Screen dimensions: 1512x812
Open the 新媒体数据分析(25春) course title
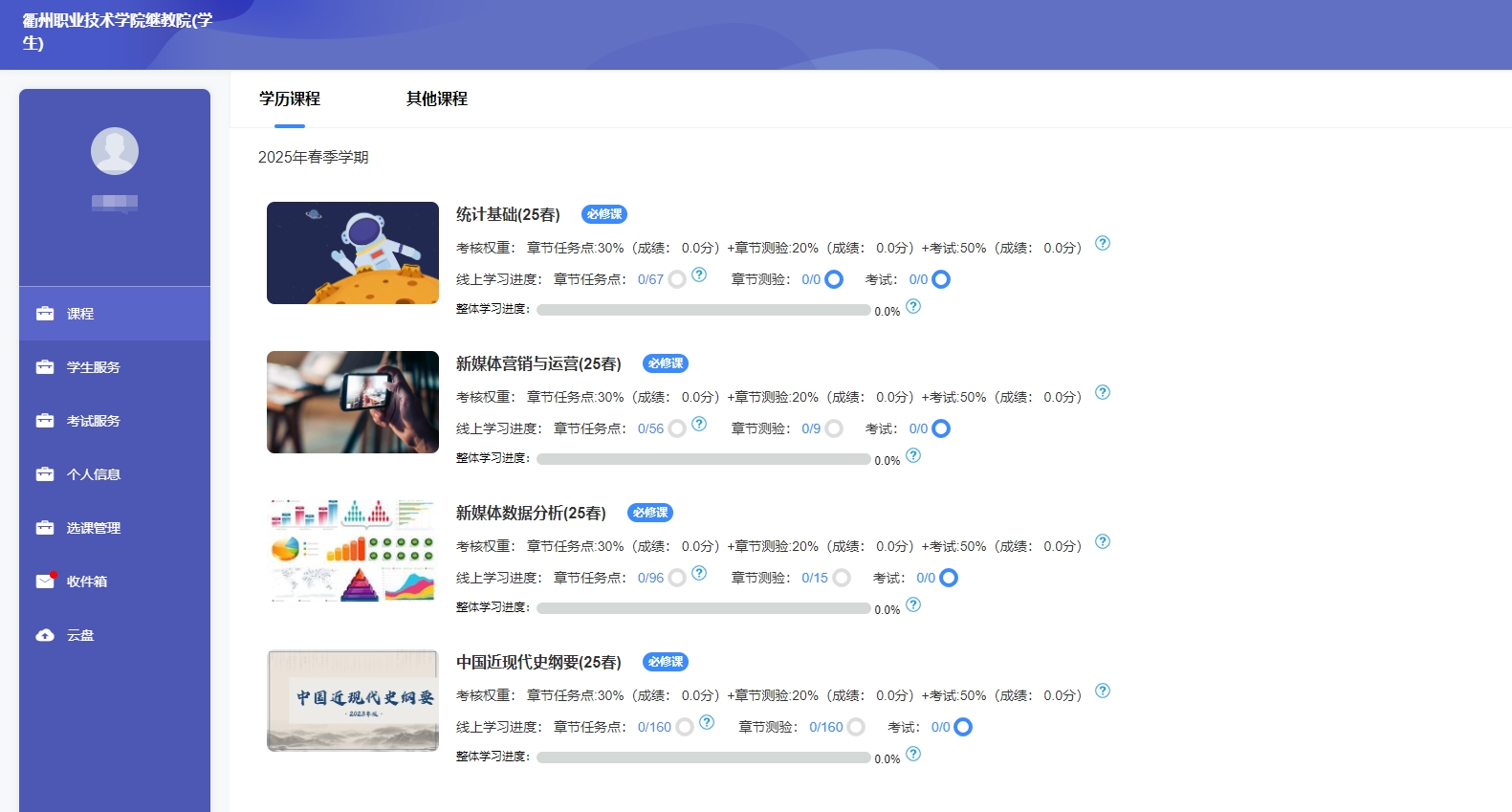pos(531,513)
